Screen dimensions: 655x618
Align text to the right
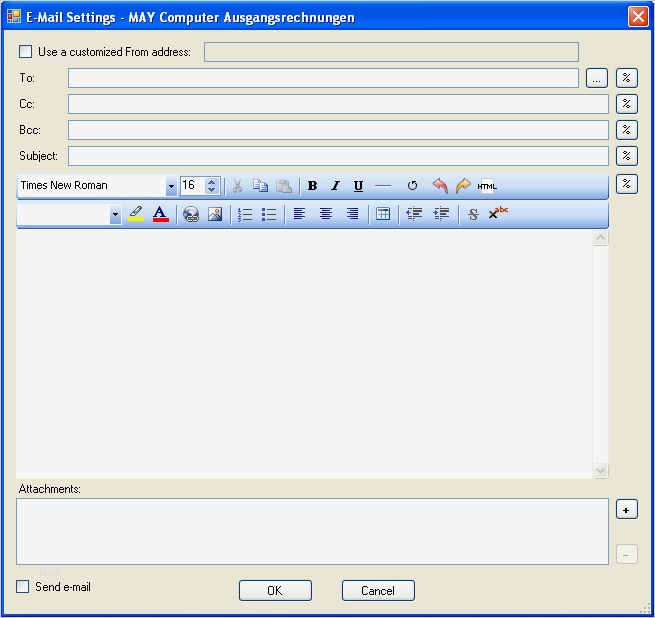pyautogui.click(x=352, y=214)
